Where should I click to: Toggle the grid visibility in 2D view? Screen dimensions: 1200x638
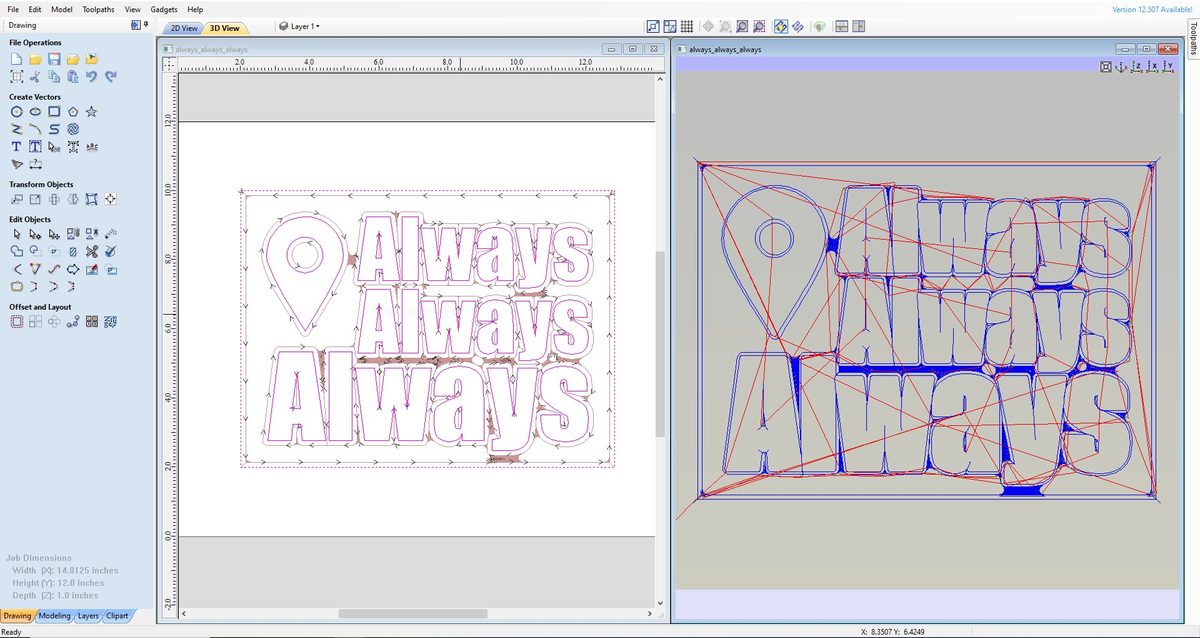[687, 27]
